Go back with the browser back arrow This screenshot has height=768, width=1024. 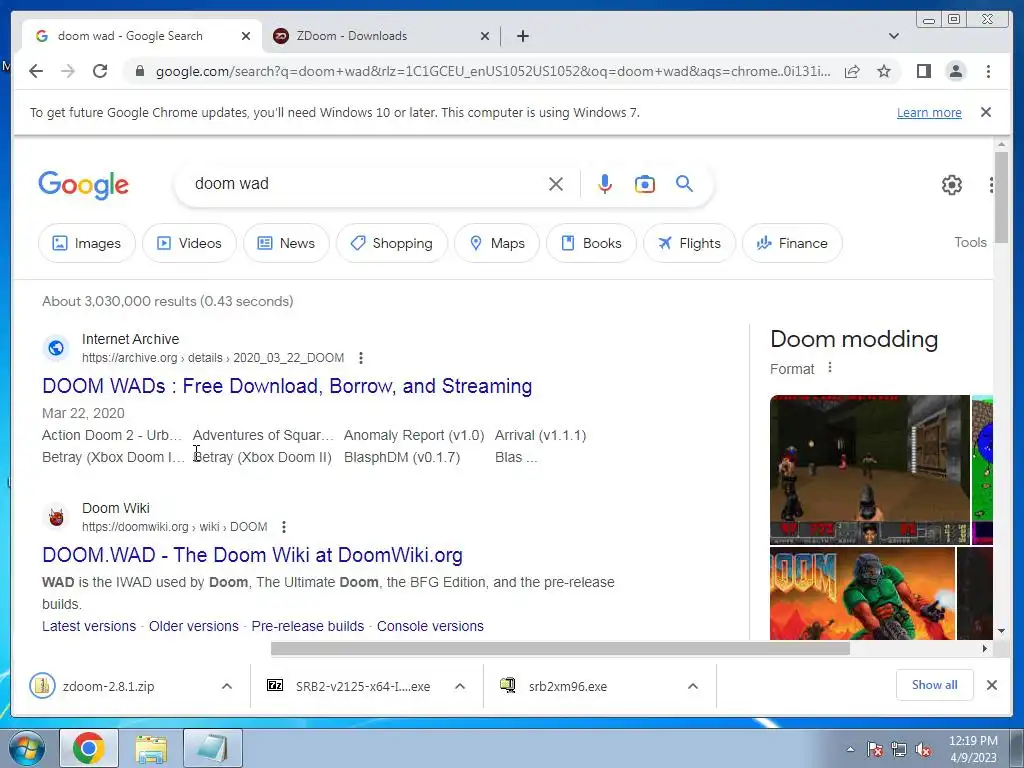[x=36, y=71]
